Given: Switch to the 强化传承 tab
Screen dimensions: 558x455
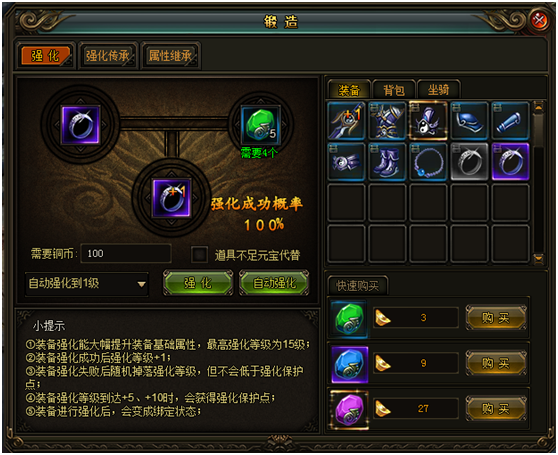Looking at the screenshot, I should pos(108,56).
